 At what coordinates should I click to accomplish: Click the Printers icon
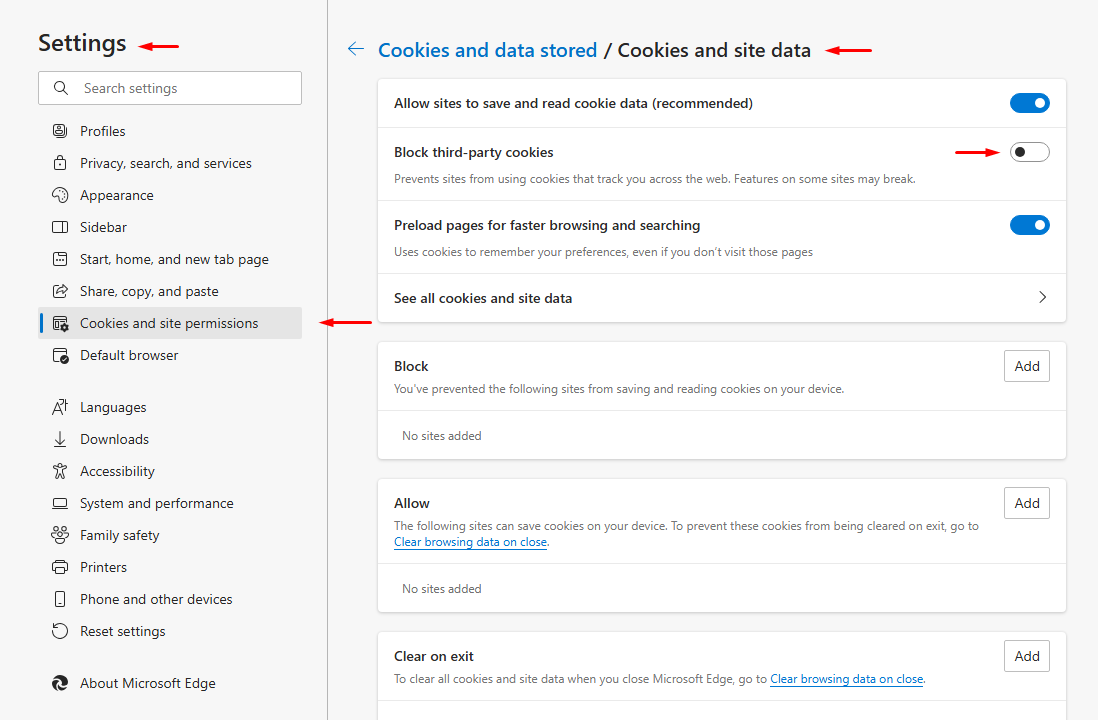click(60, 567)
